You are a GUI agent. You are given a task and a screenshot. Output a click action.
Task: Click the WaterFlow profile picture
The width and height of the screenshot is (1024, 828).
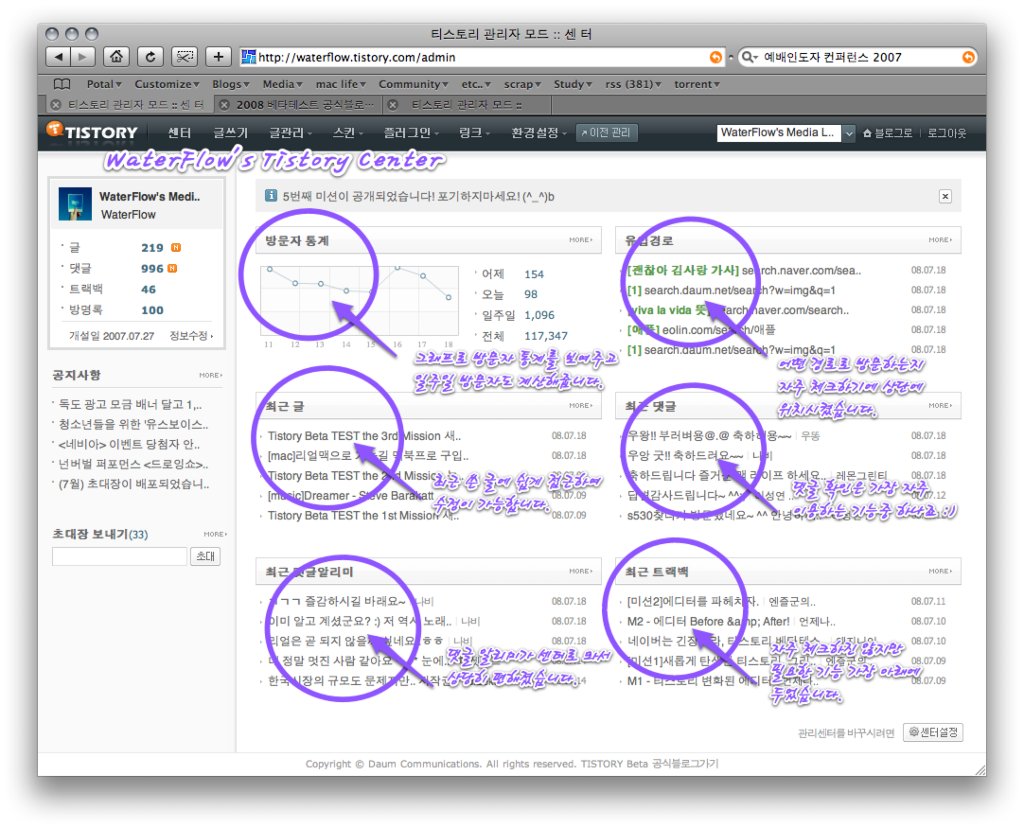click(x=74, y=204)
